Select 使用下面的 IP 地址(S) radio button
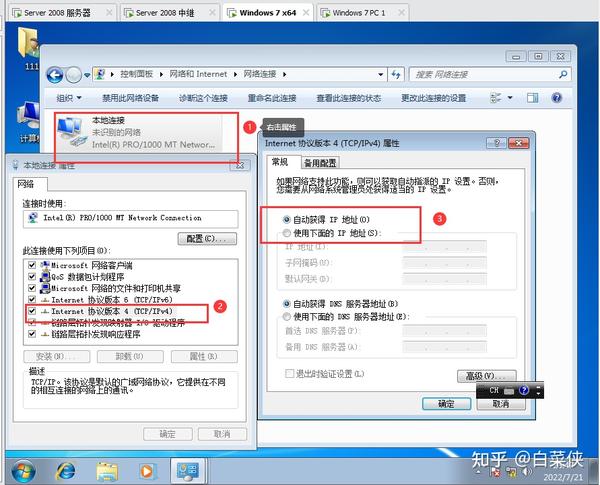Image resolution: width=600 pixels, height=485 pixels. click(287, 233)
